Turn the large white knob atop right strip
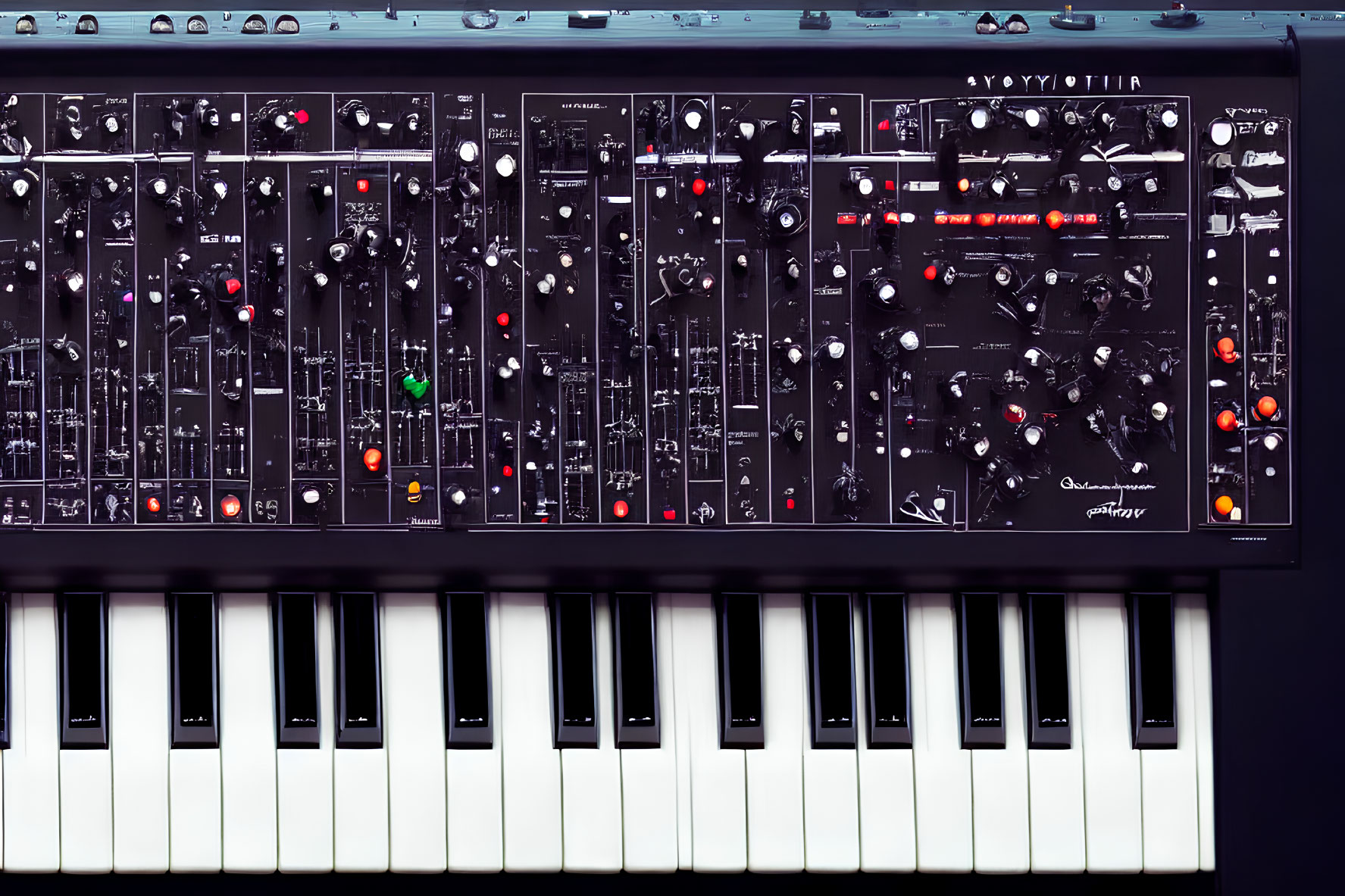 [x=1221, y=133]
